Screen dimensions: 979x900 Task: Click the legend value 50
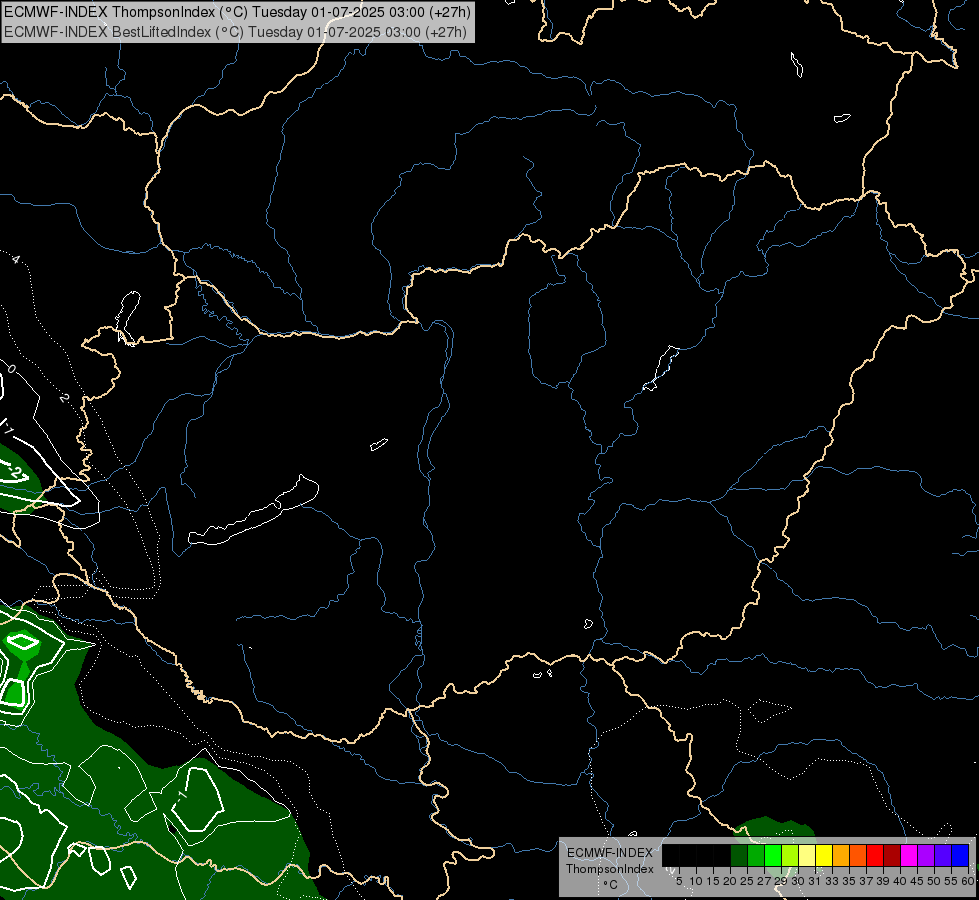(934, 881)
